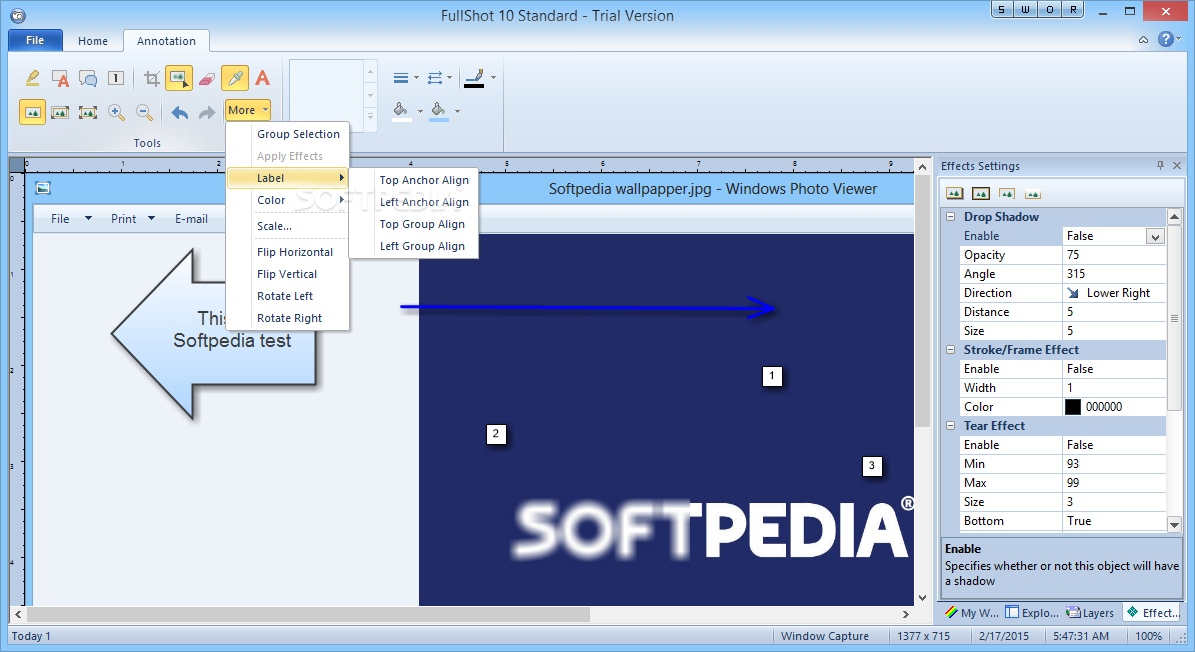This screenshot has height=652, width=1195.
Task: Click the tear effect icon in Effects Settings
Action: 1007,193
